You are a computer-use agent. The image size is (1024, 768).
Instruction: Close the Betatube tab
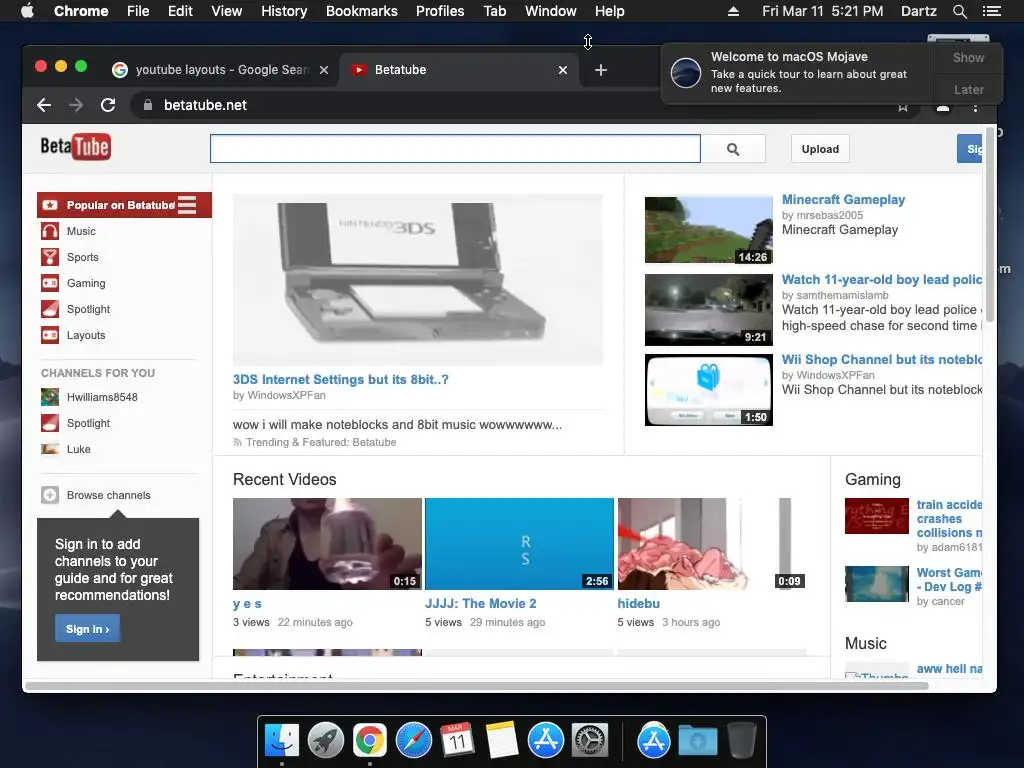[x=563, y=70]
